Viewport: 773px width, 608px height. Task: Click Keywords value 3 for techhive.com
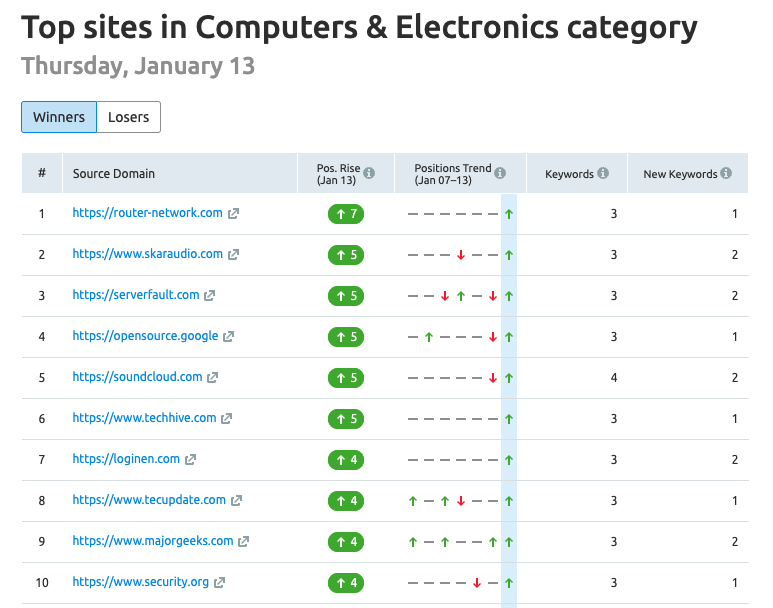click(x=614, y=419)
